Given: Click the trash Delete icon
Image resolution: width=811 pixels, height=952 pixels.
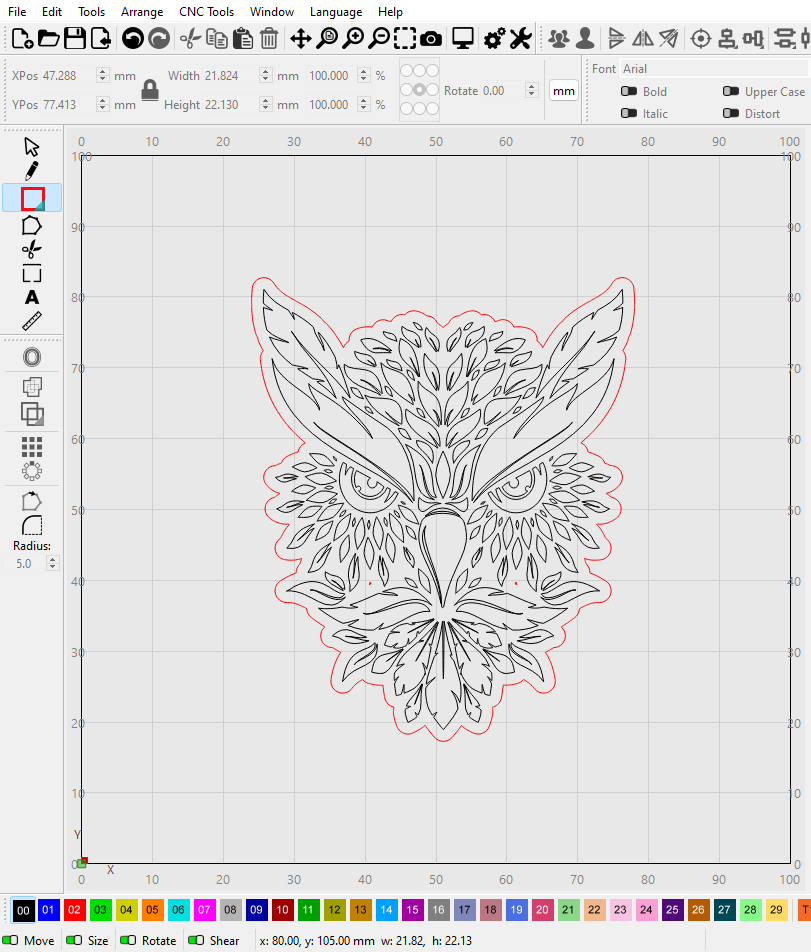Looking at the screenshot, I should pyautogui.click(x=269, y=39).
